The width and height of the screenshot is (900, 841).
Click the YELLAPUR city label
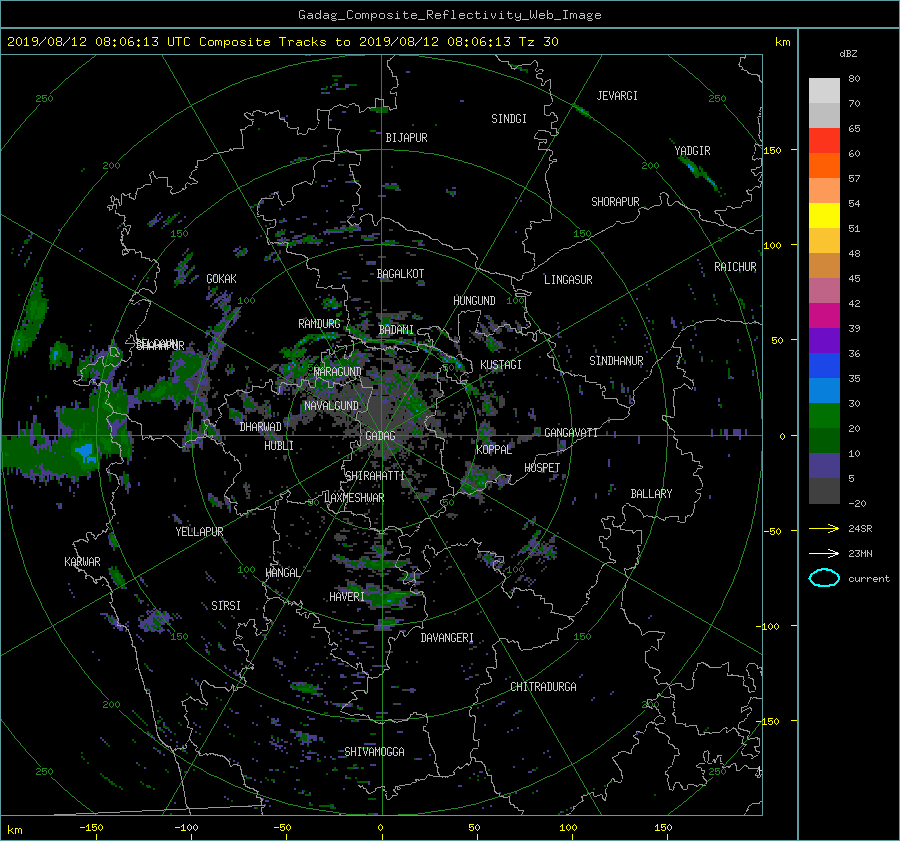click(199, 532)
